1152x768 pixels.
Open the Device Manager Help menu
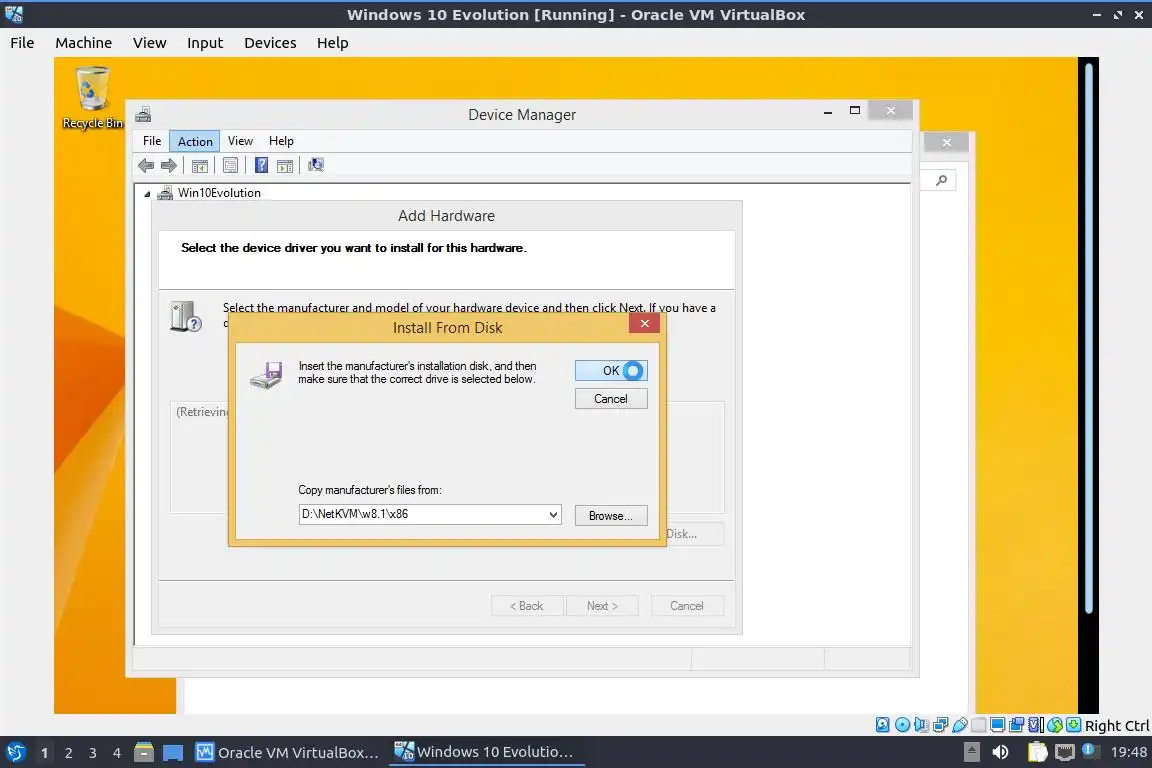(x=281, y=141)
